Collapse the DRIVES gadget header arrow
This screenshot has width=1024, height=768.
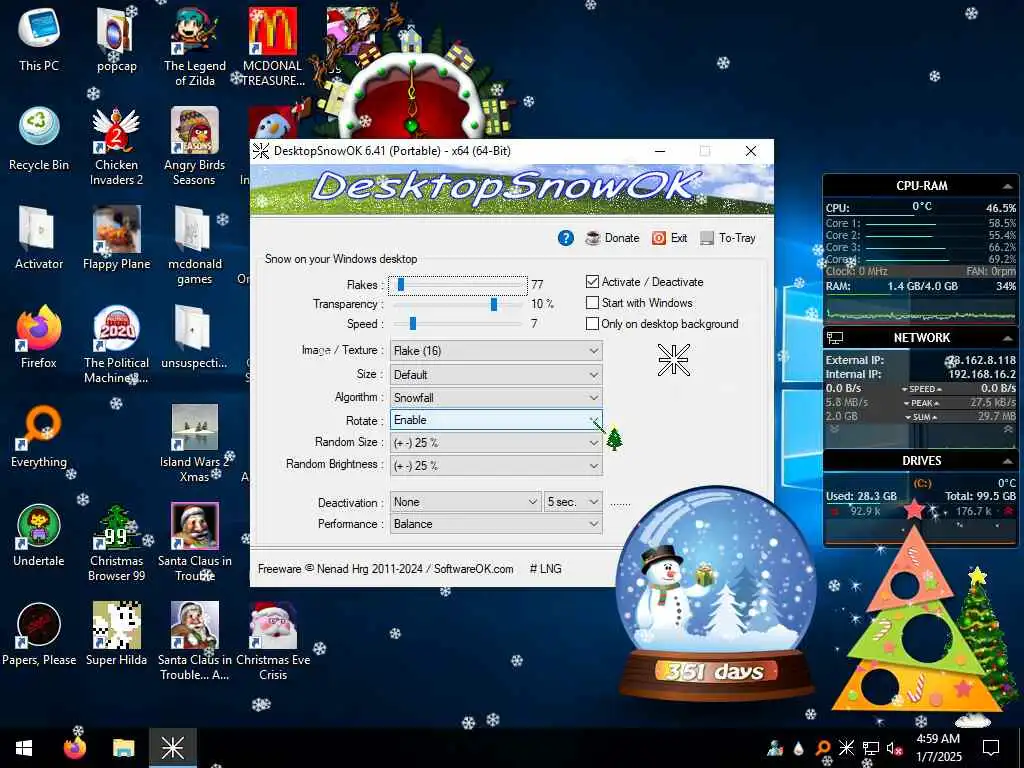[1007, 461]
